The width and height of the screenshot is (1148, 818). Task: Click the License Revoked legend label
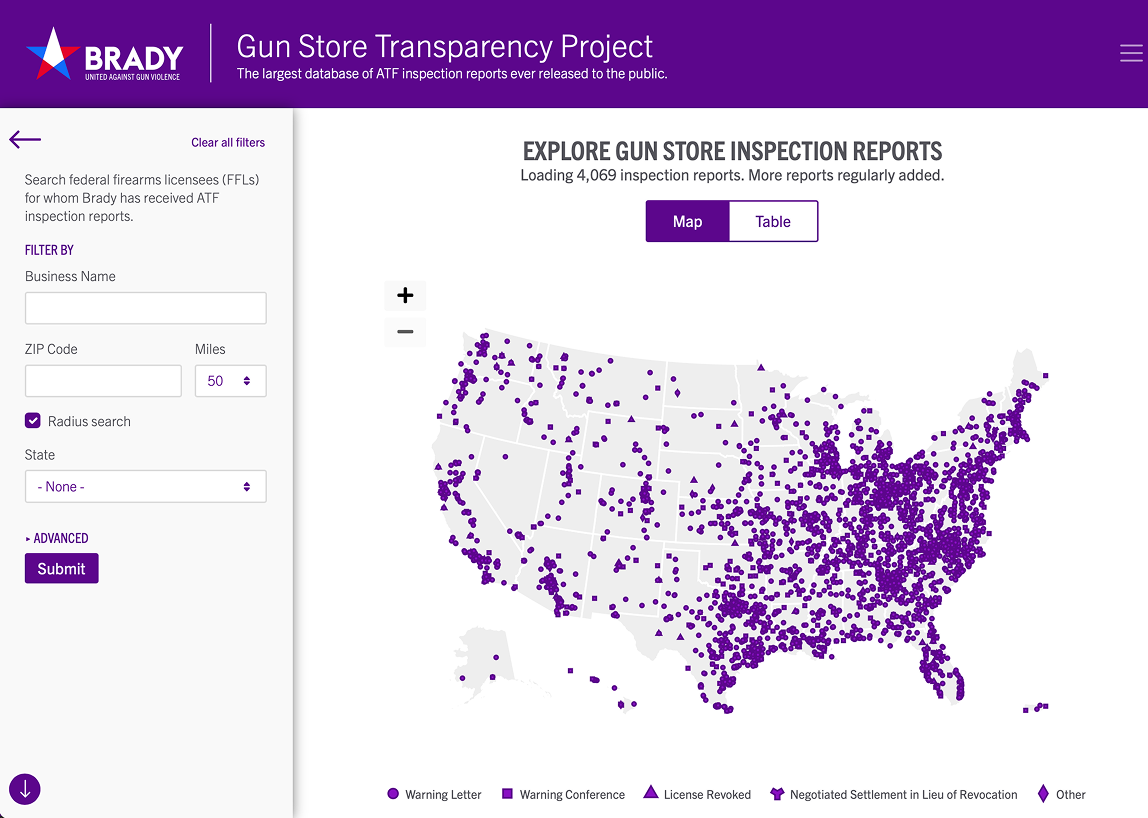click(707, 795)
